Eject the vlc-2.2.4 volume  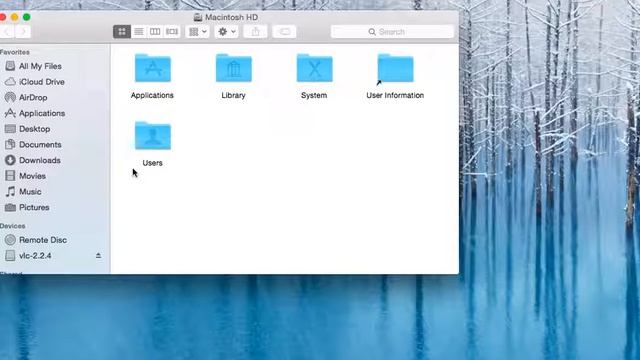98,256
